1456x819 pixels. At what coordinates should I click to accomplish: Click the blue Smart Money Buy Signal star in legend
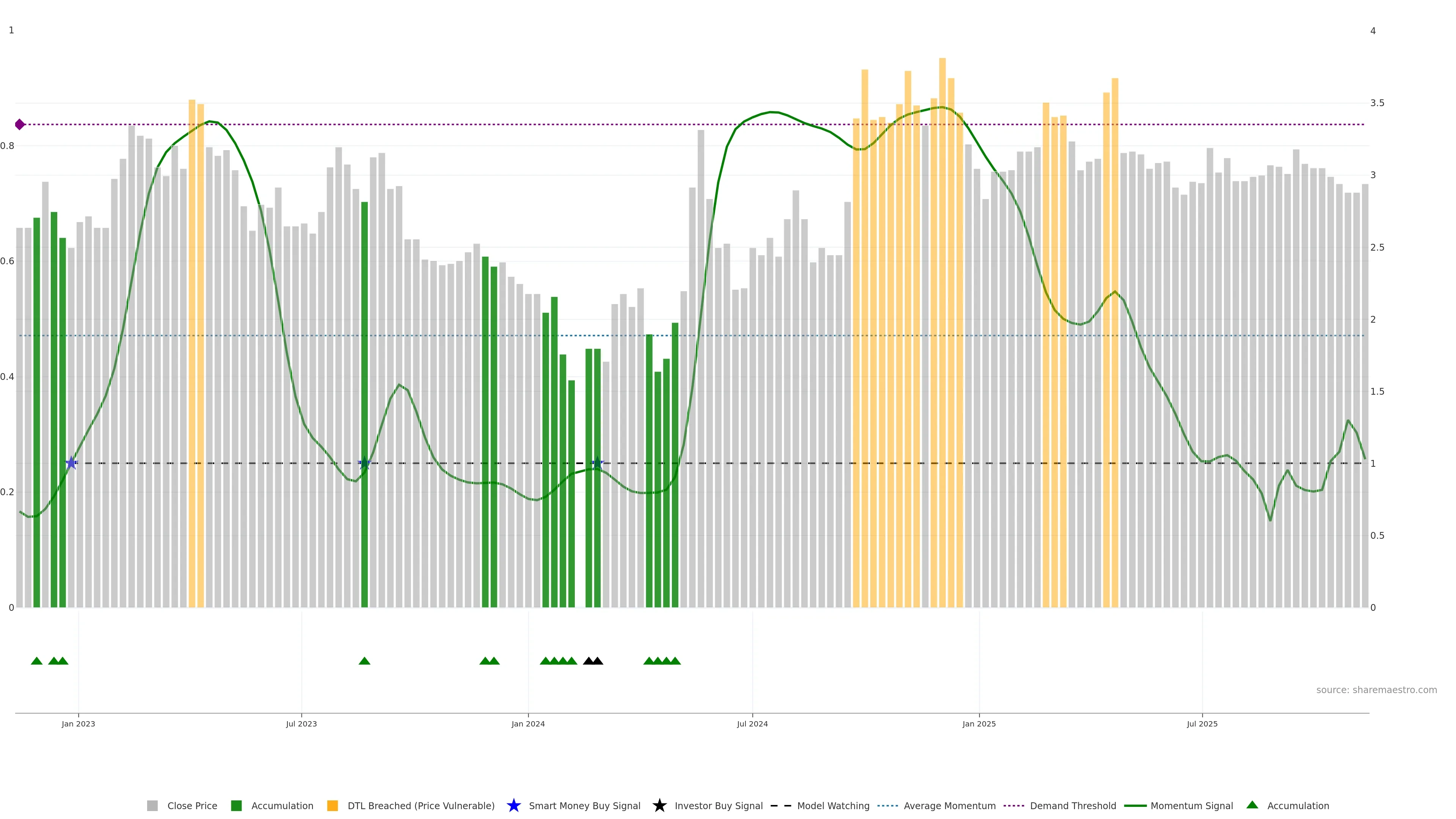tap(513, 805)
